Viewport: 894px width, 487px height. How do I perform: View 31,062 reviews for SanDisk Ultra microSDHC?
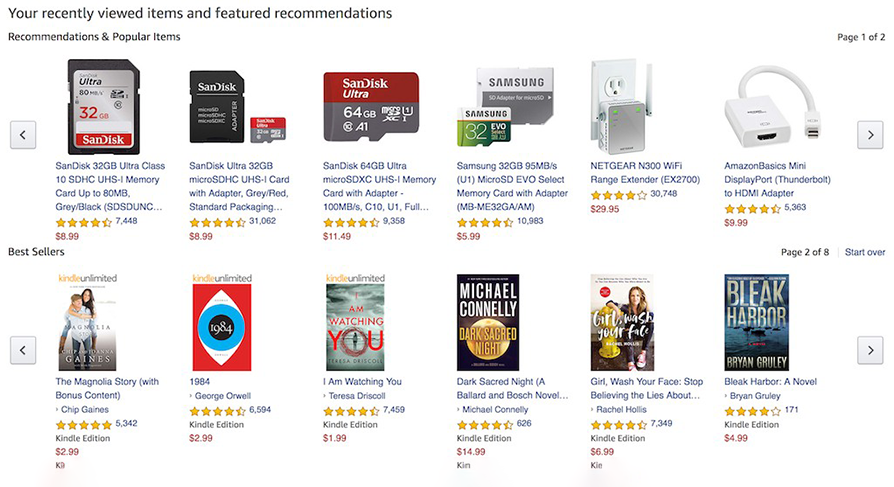tap(262, 221)
